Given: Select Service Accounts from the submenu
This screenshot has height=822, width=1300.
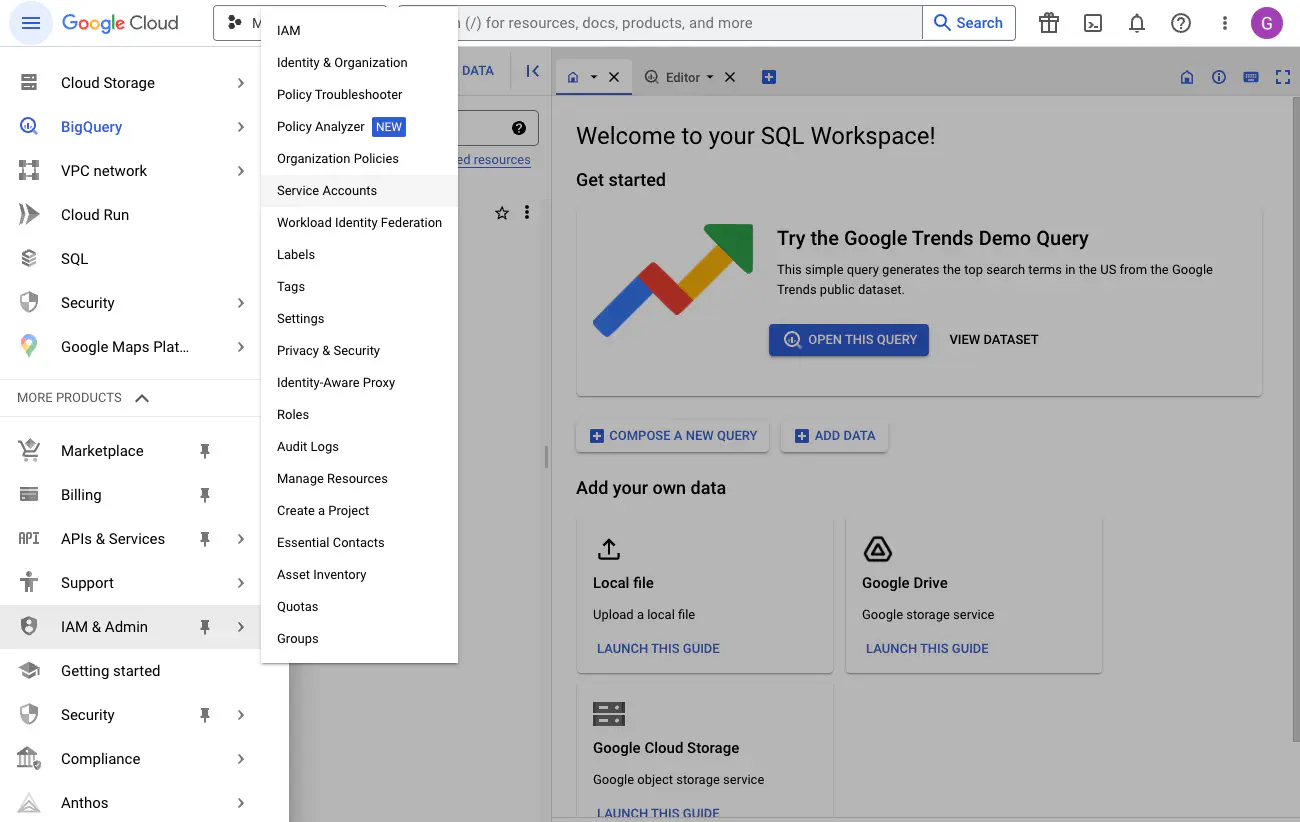Looking at the screenshot, I should click(x=327, y=191).
